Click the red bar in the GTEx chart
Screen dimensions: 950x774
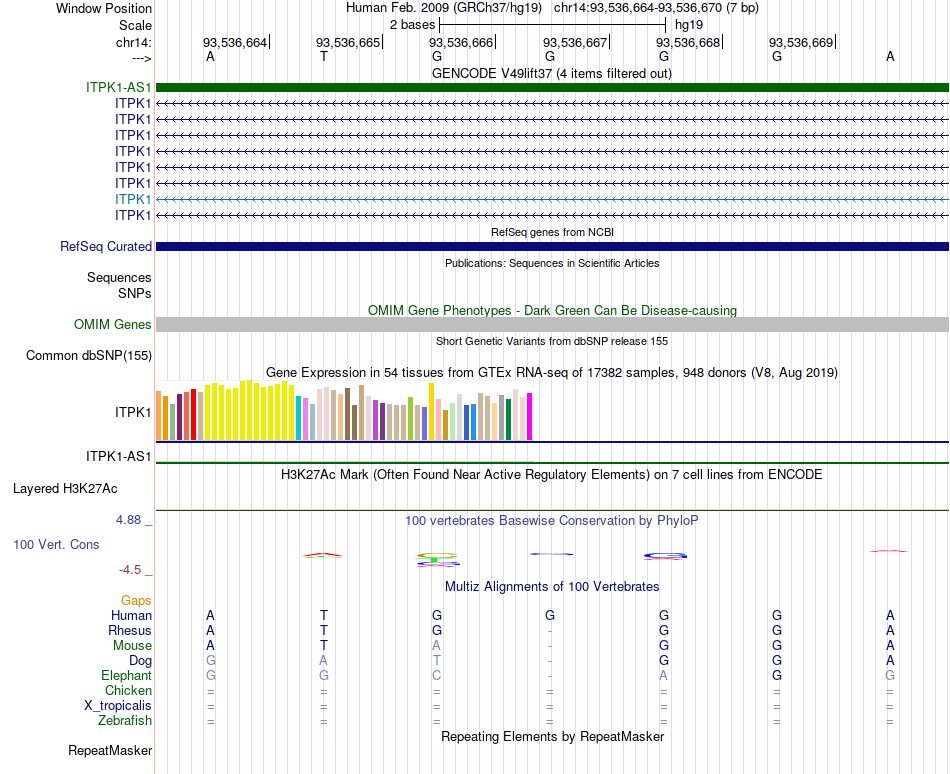pos(193,414)
